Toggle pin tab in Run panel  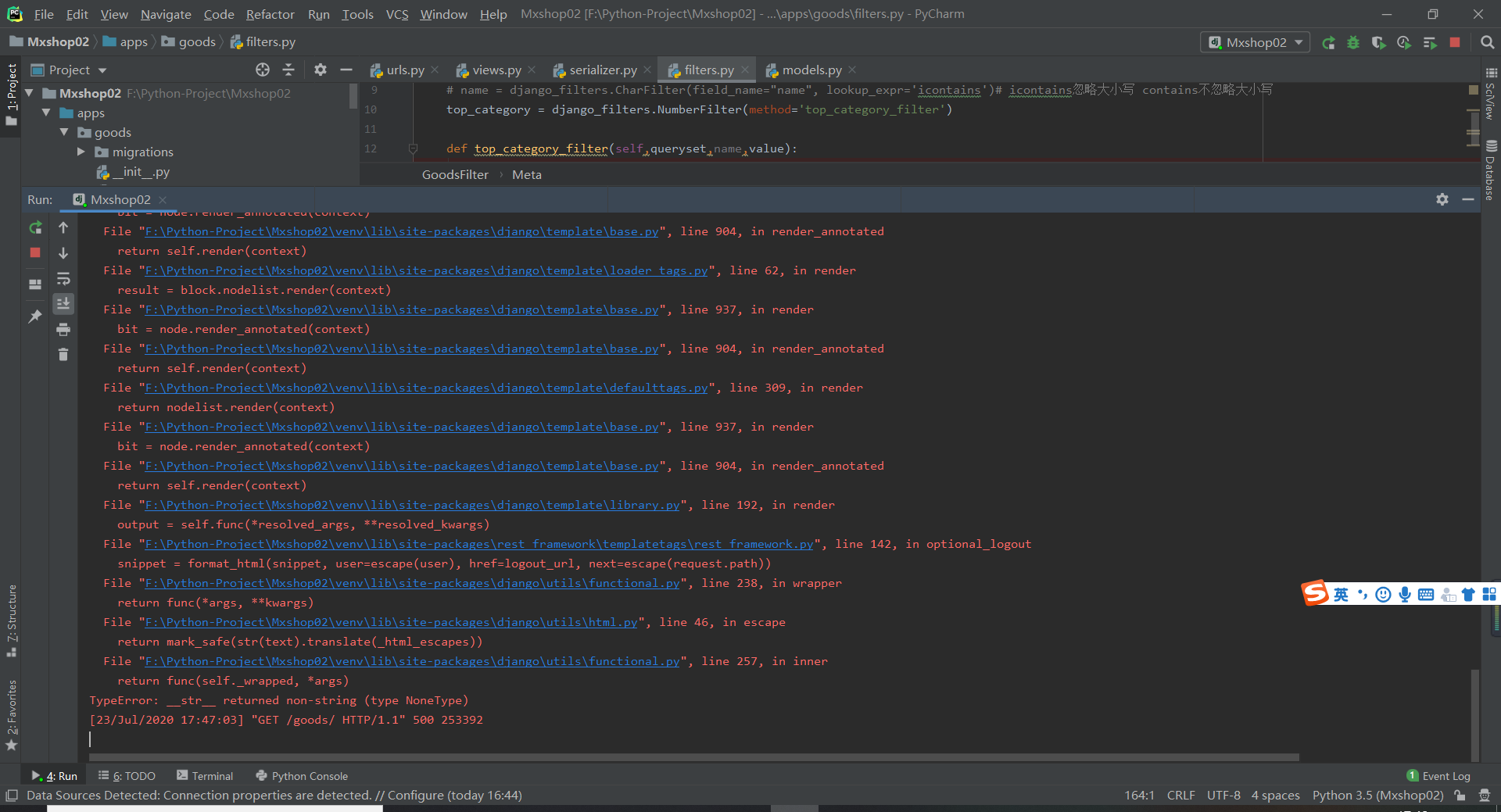35,317
